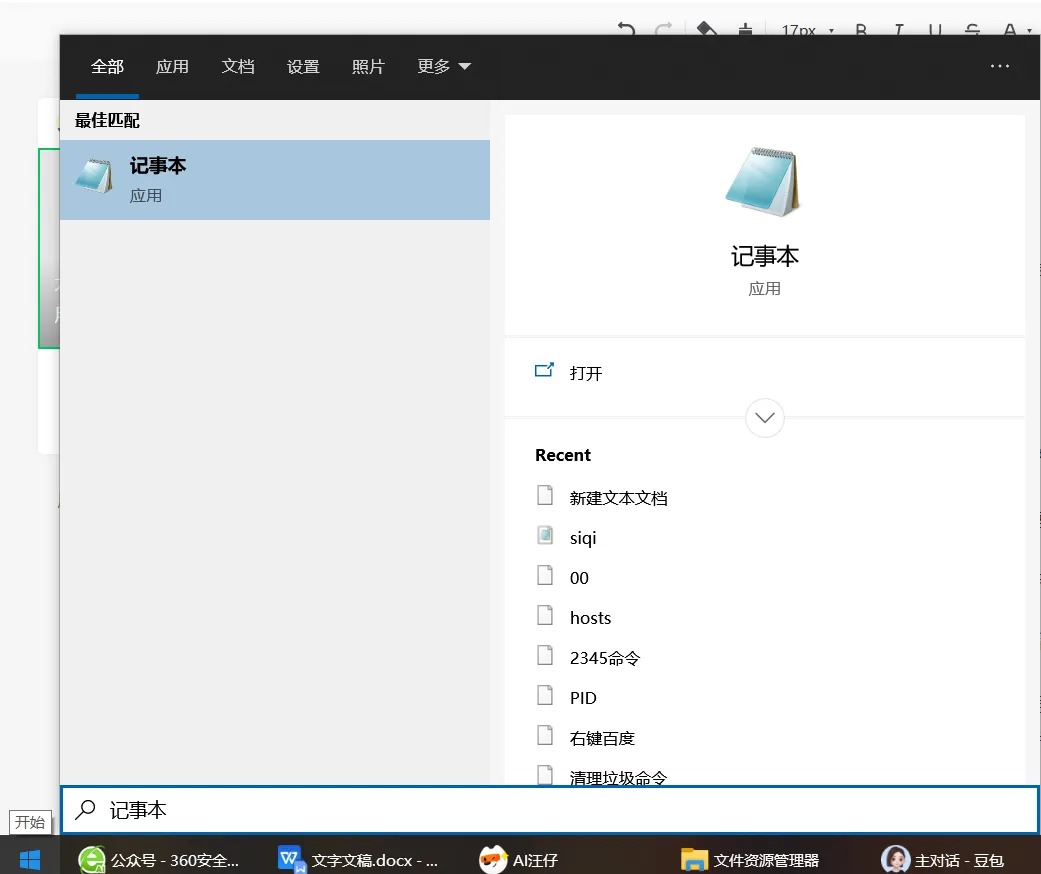
Task: Expand the 更多 dropdown filter
Action: click(443, 66)
